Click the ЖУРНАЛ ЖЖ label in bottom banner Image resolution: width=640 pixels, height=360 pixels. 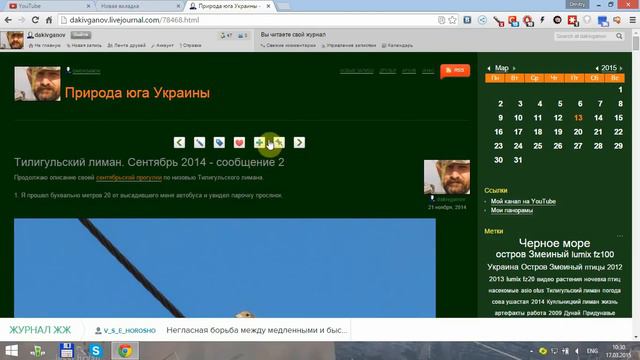(40, 330)
